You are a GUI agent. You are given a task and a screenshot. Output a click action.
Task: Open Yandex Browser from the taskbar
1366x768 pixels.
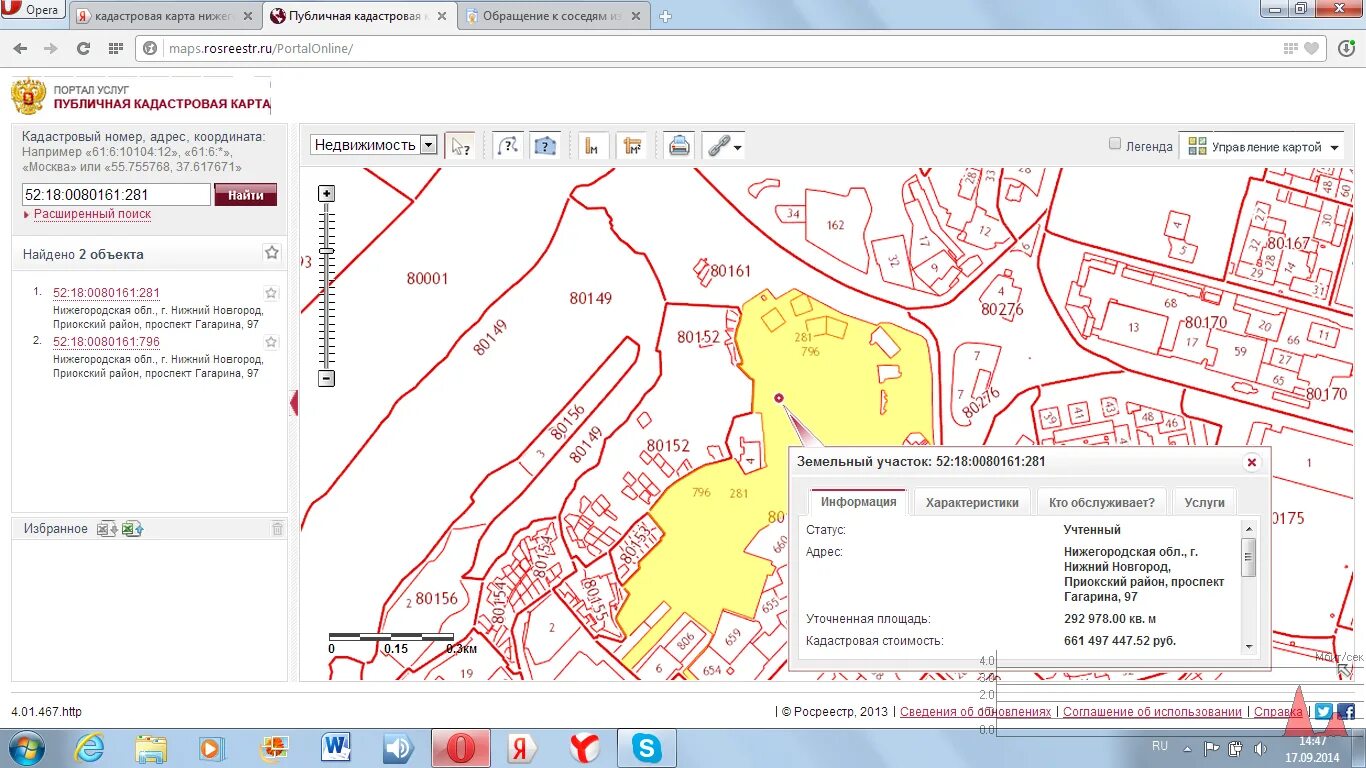(584, 748)
